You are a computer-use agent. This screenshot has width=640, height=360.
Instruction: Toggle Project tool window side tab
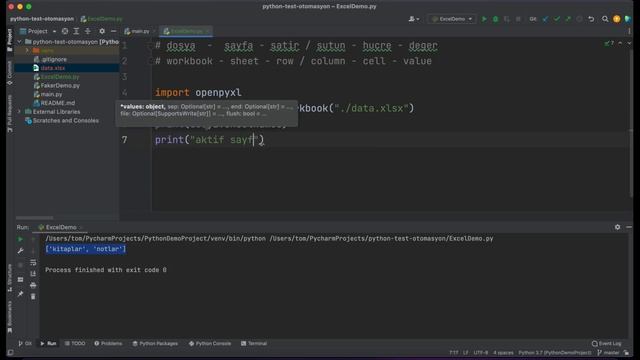tap(10, 40)
